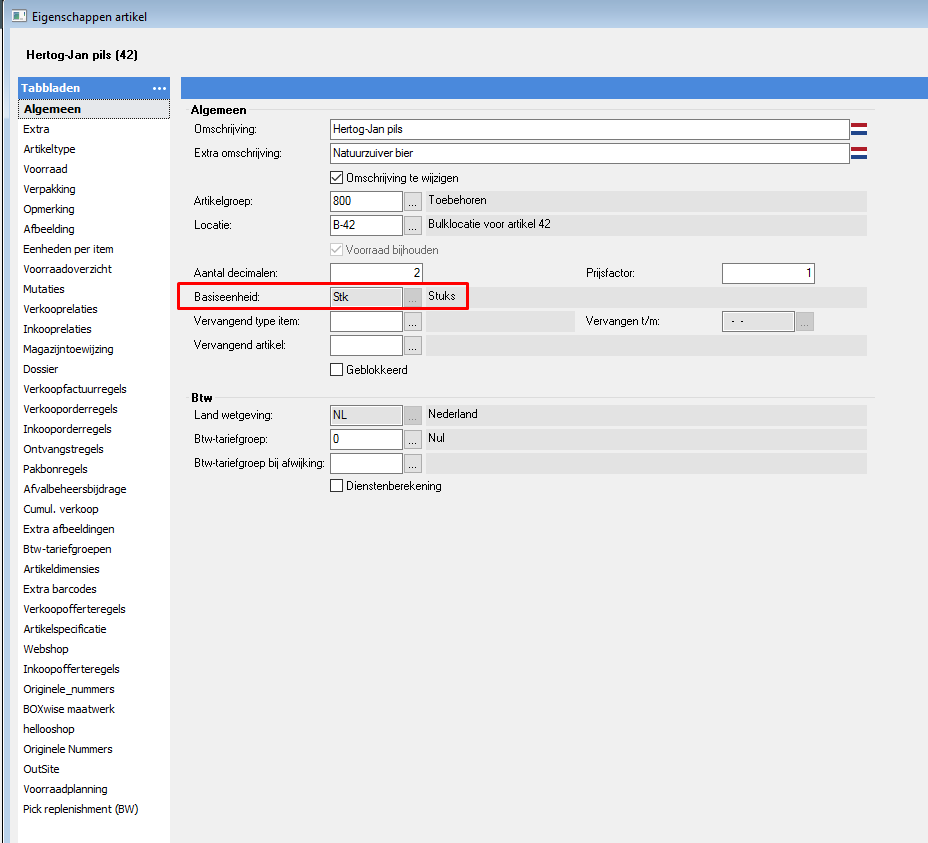Select the Extra barcodes tab

coord(60,589)
